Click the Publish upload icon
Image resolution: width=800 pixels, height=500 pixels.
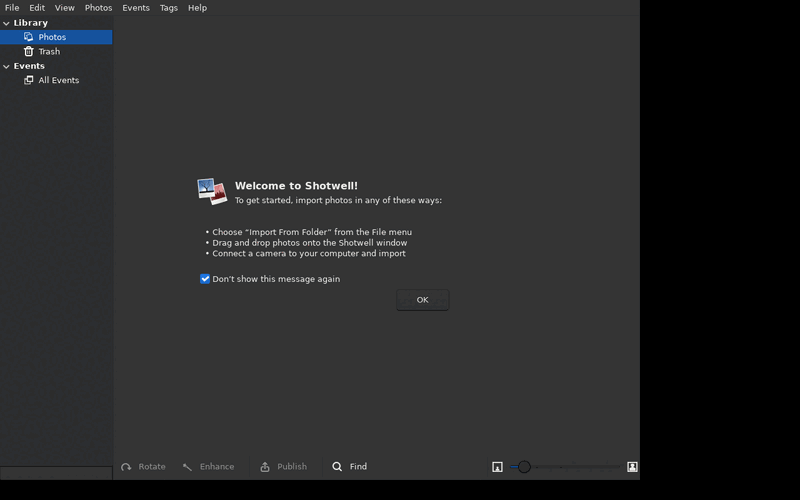pos(265,467)
